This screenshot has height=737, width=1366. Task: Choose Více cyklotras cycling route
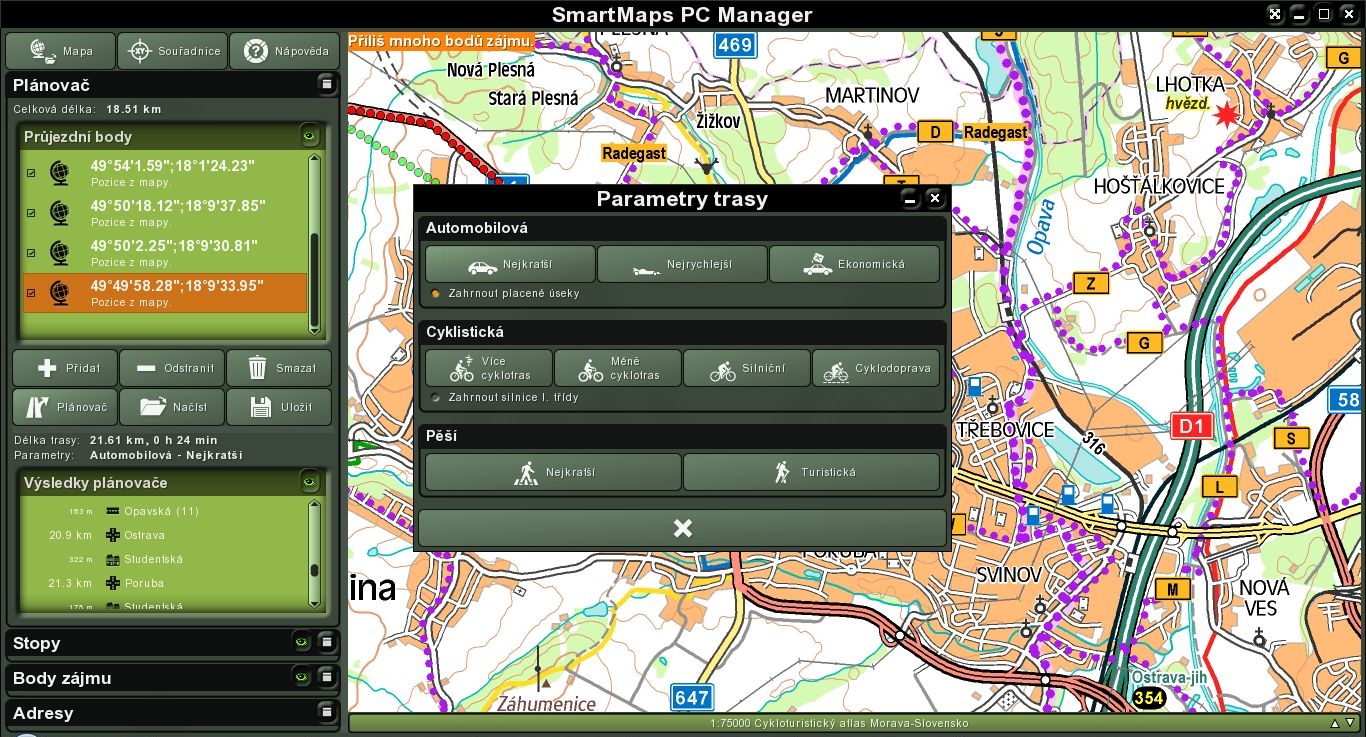tap(488, 368)
